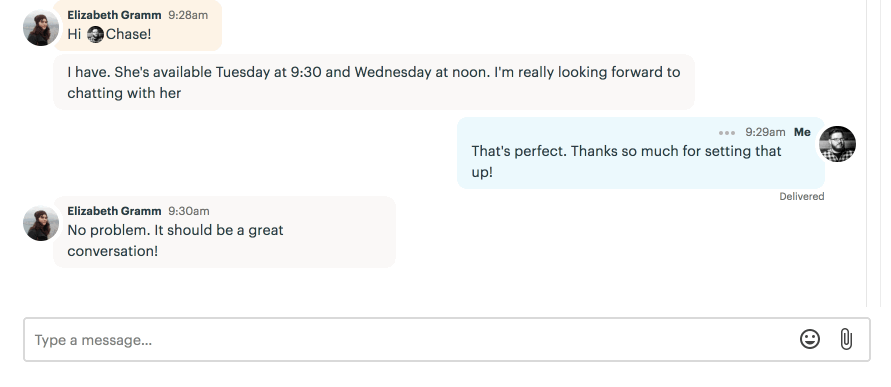Select the Tuesday at 9:30 availability message
The height and width of the screenshot is (387, 891).
pos(374,82)
